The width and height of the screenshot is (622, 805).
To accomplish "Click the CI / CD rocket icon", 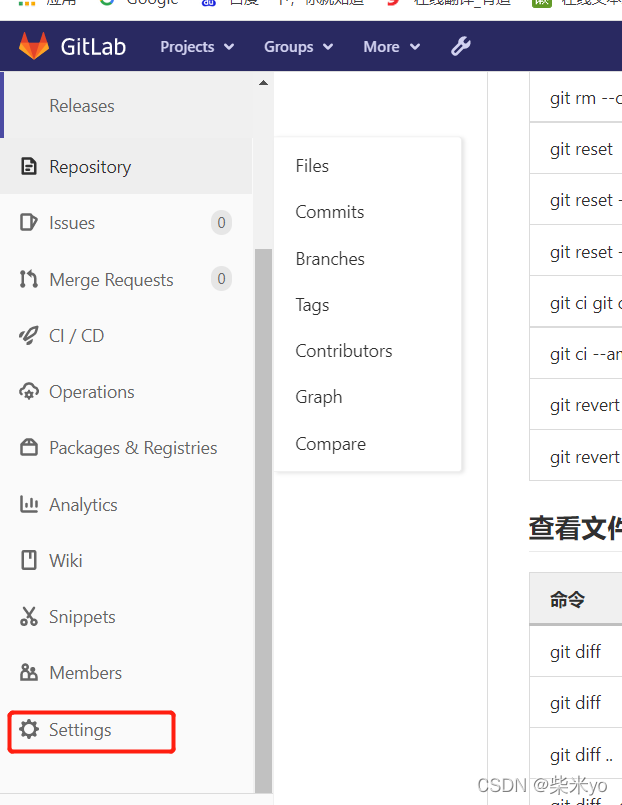I will (29, 335).
